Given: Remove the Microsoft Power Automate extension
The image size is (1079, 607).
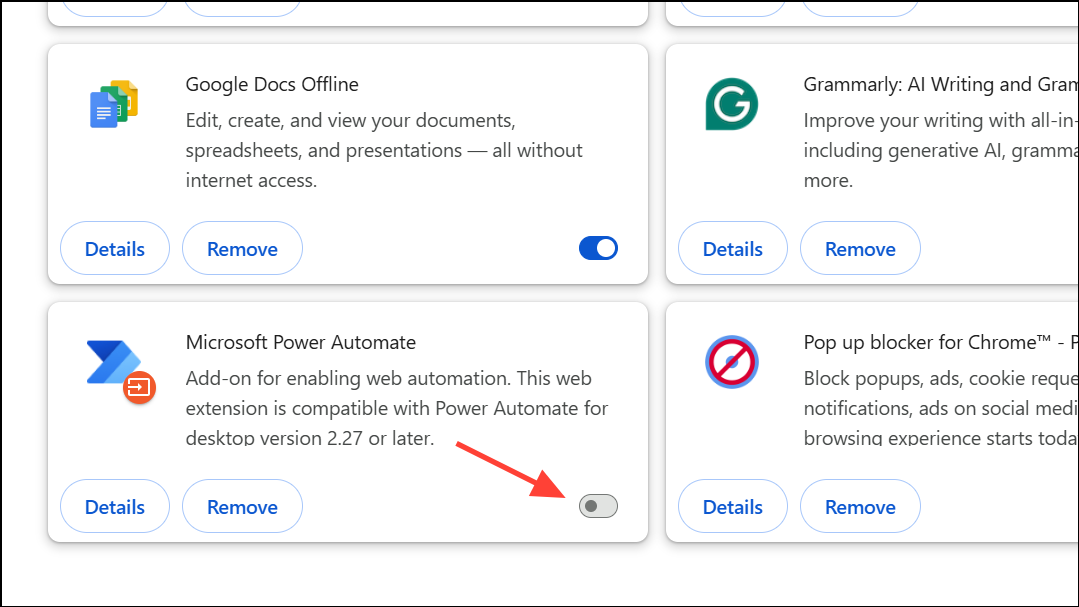Looking at the screenshot, I should (x=242, y=505).
